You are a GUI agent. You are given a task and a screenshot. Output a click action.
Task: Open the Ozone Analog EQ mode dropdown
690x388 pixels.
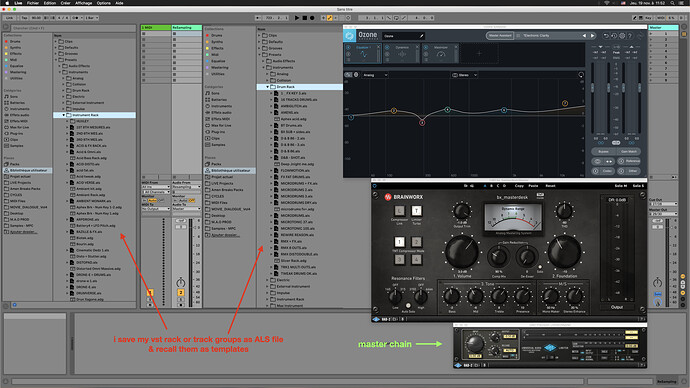tap(375, 75)
